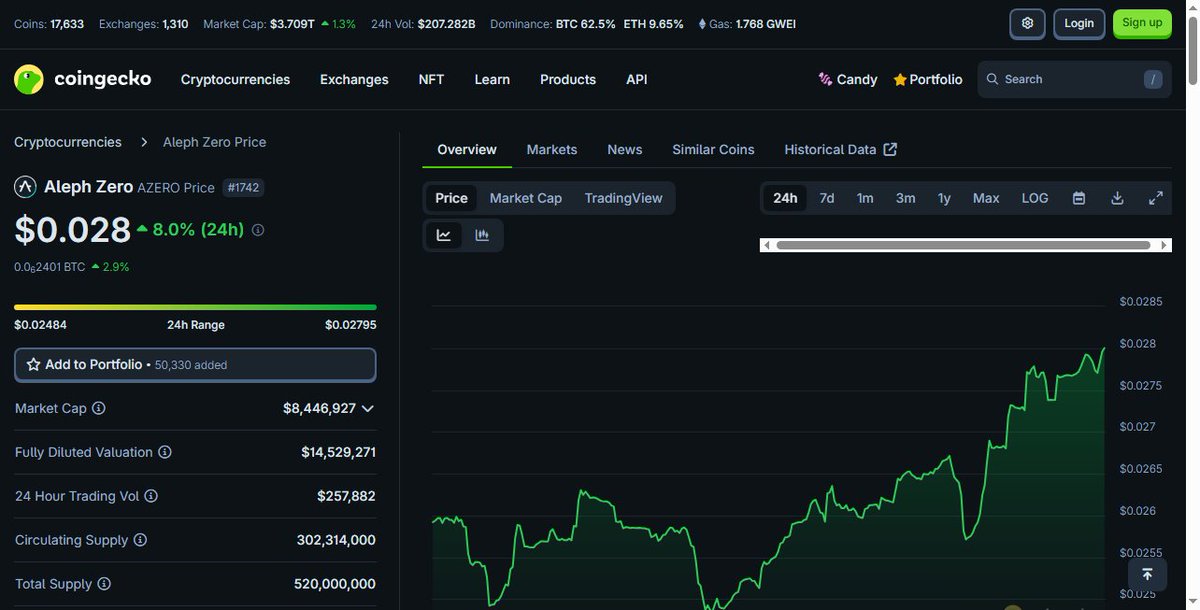Screen dimensions: 1200x610
Task: Go to Cryptocurrencies breadcrumb link
Action: [68, 142]
